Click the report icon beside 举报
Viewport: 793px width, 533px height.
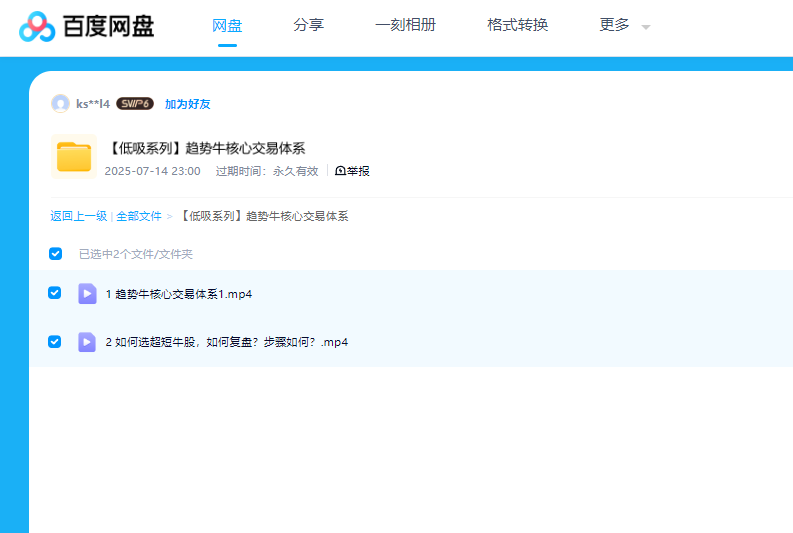click(340, 171)
